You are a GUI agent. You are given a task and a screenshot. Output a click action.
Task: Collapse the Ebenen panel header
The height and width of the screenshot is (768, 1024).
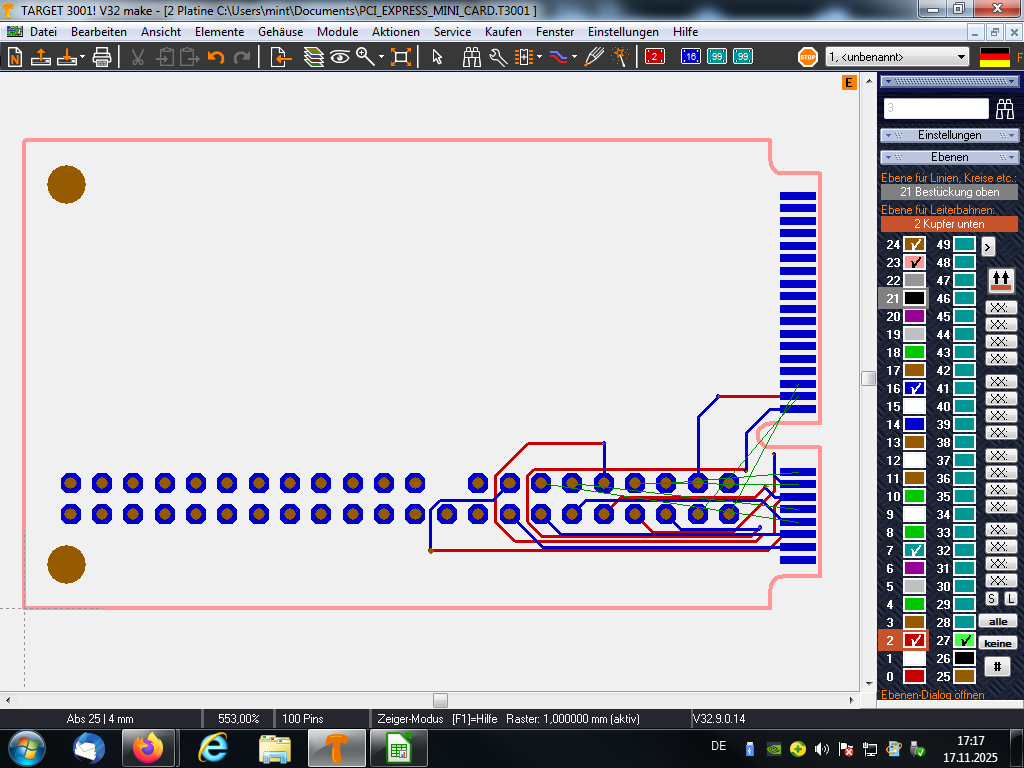tap(949, 157)
